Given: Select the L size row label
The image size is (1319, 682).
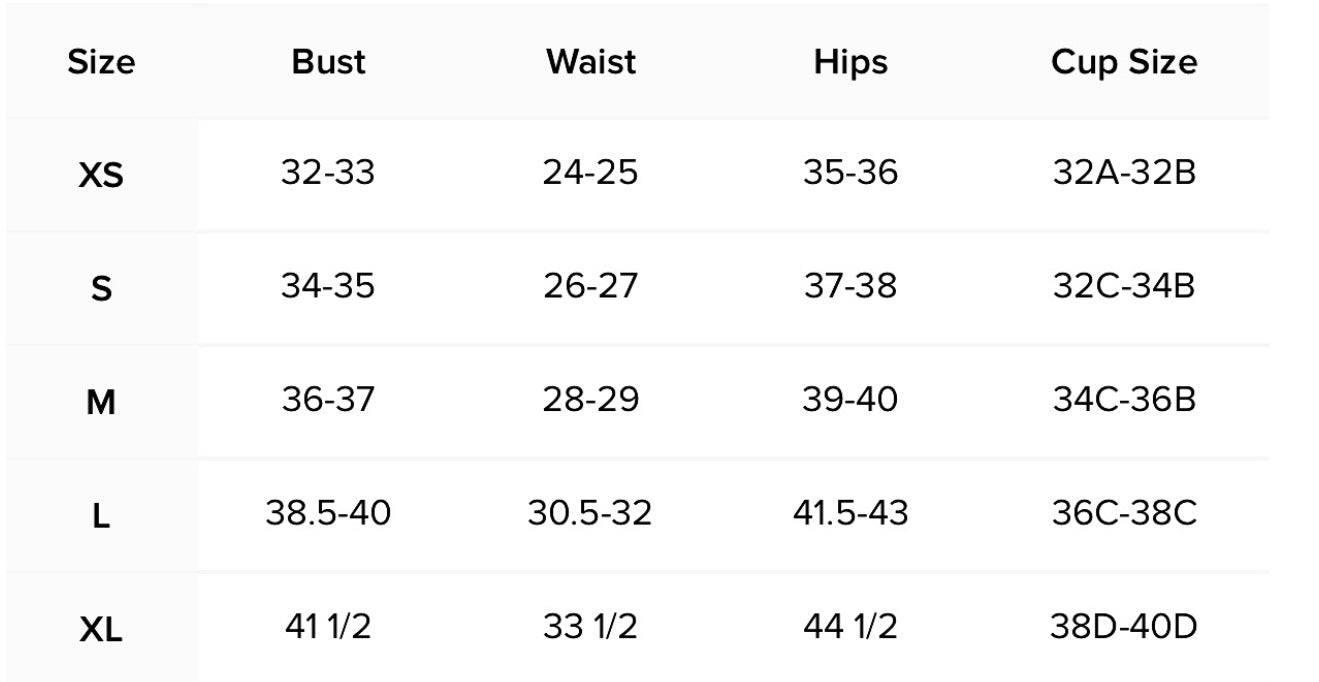Looking at the screenshot, I should tap(101, 517).
